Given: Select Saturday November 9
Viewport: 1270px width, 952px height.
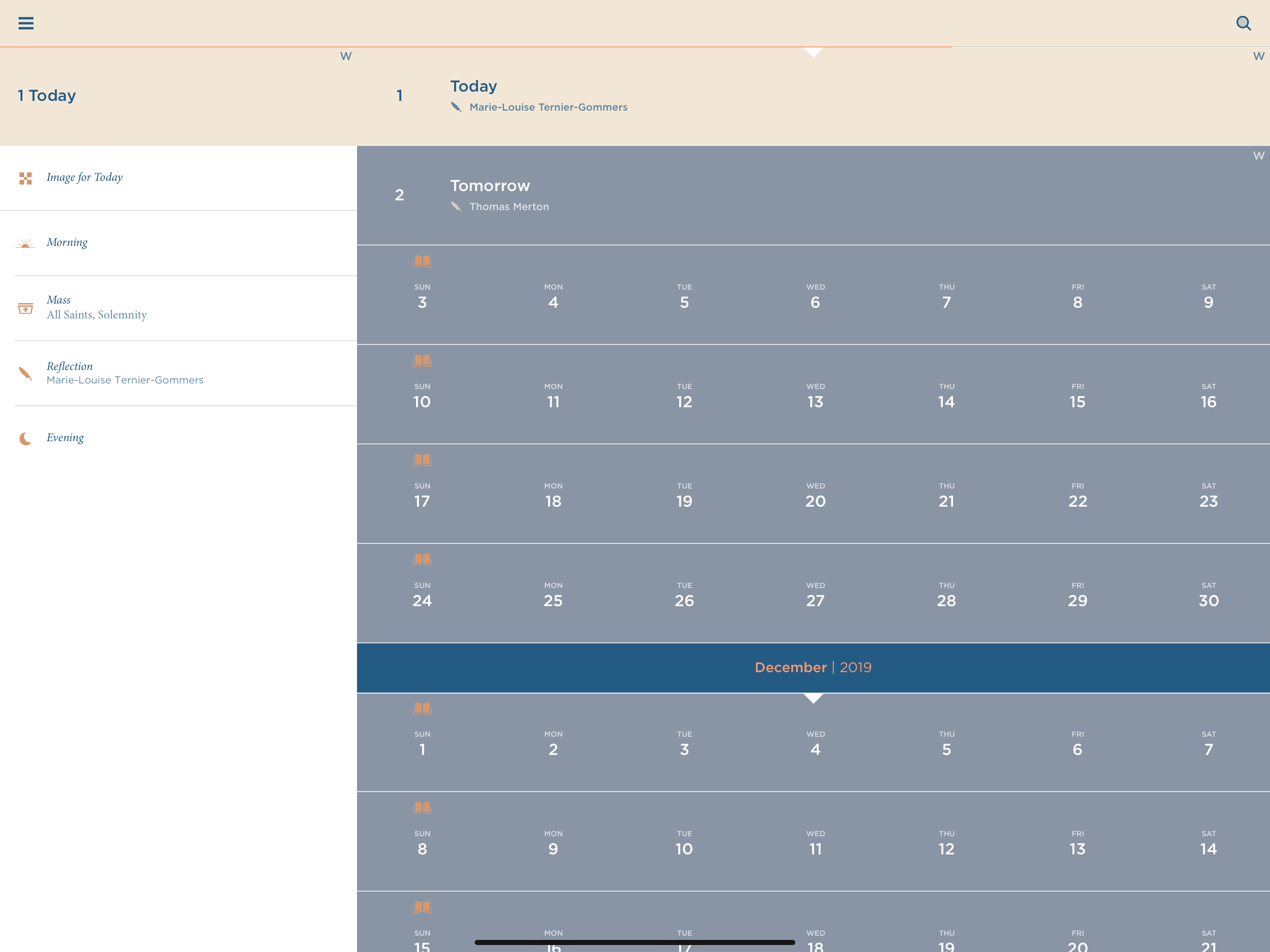Looking at the screenshot, I should [x=1209, y=296].
